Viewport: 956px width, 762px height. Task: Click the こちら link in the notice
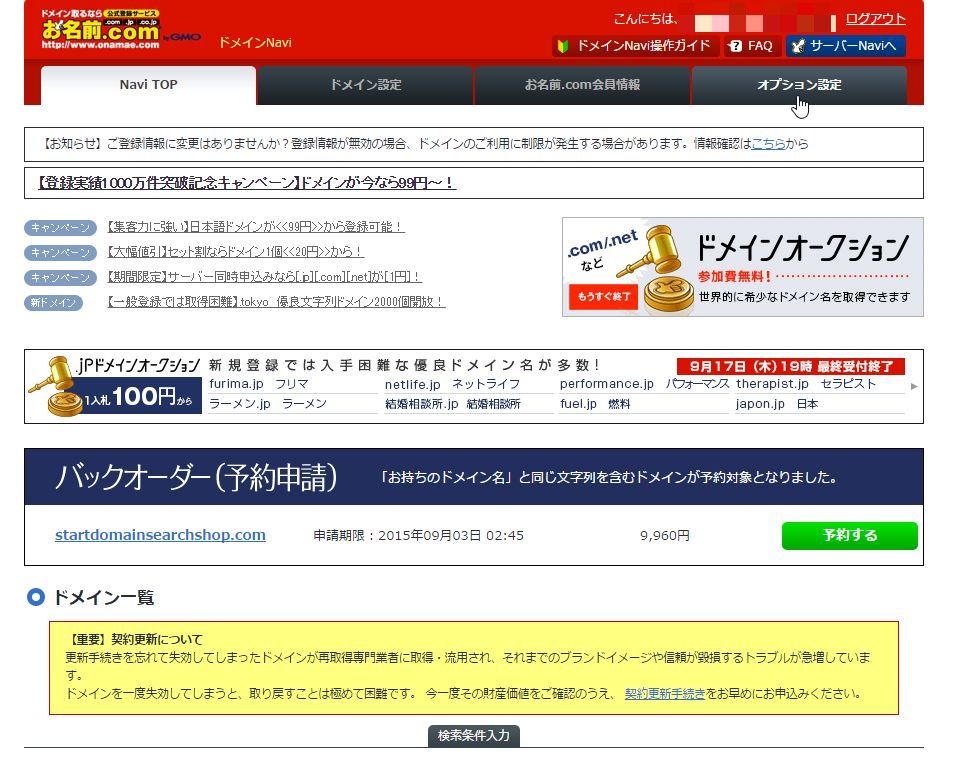click(768, 144)
